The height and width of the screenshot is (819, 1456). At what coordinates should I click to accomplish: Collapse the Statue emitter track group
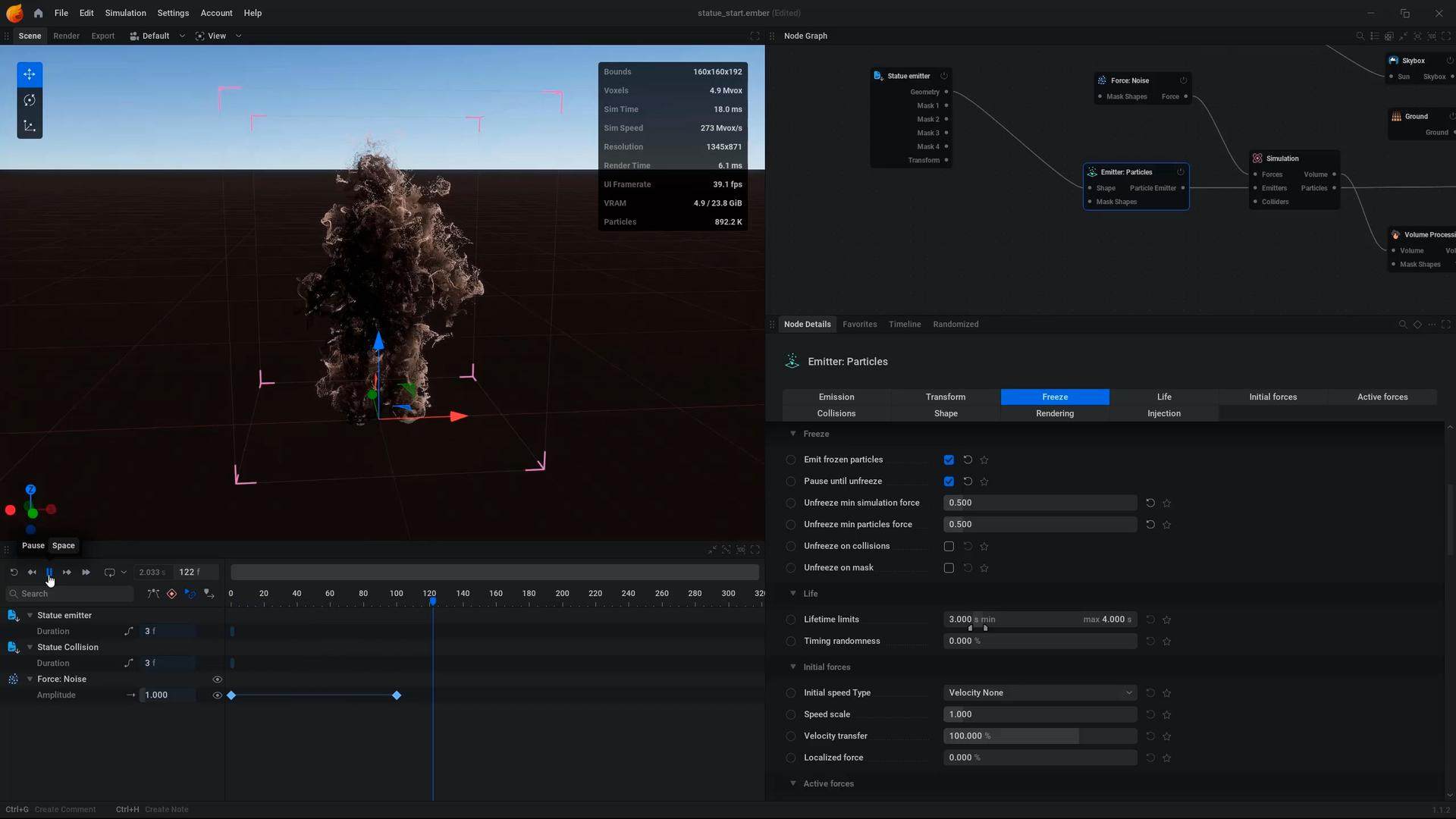point(30,616)
